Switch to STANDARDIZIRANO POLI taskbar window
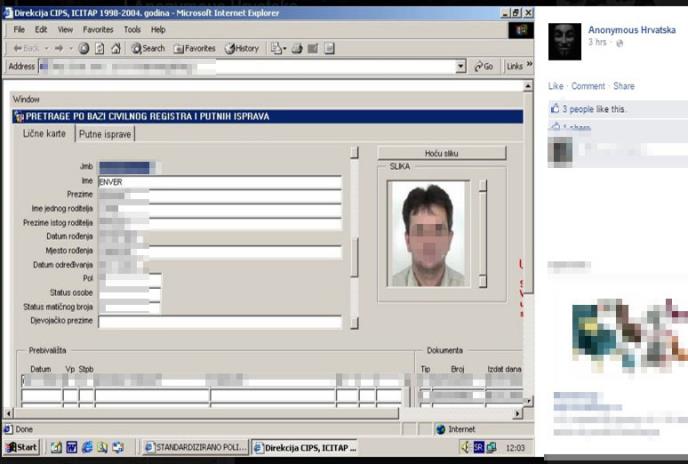 pos(195,447)
